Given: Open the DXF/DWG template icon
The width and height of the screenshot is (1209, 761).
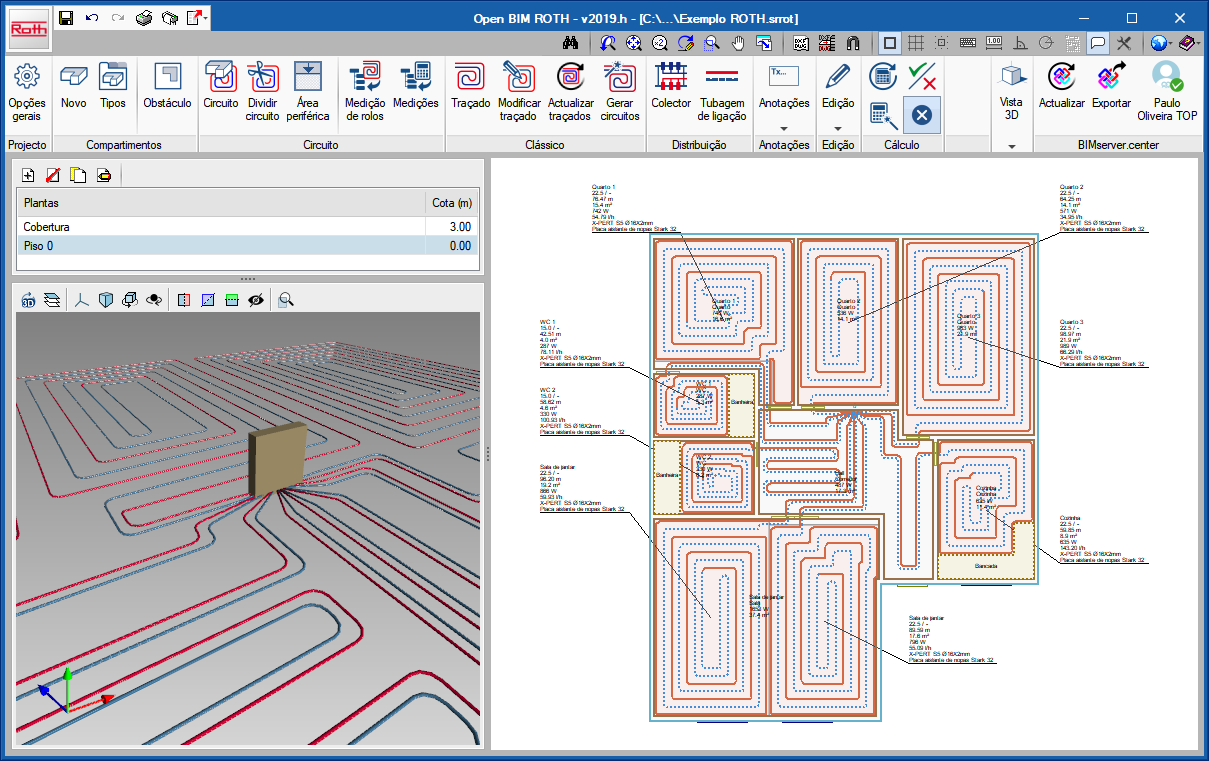Looking at the screenshot, I should pyautogui.click(x=801, y=43).
